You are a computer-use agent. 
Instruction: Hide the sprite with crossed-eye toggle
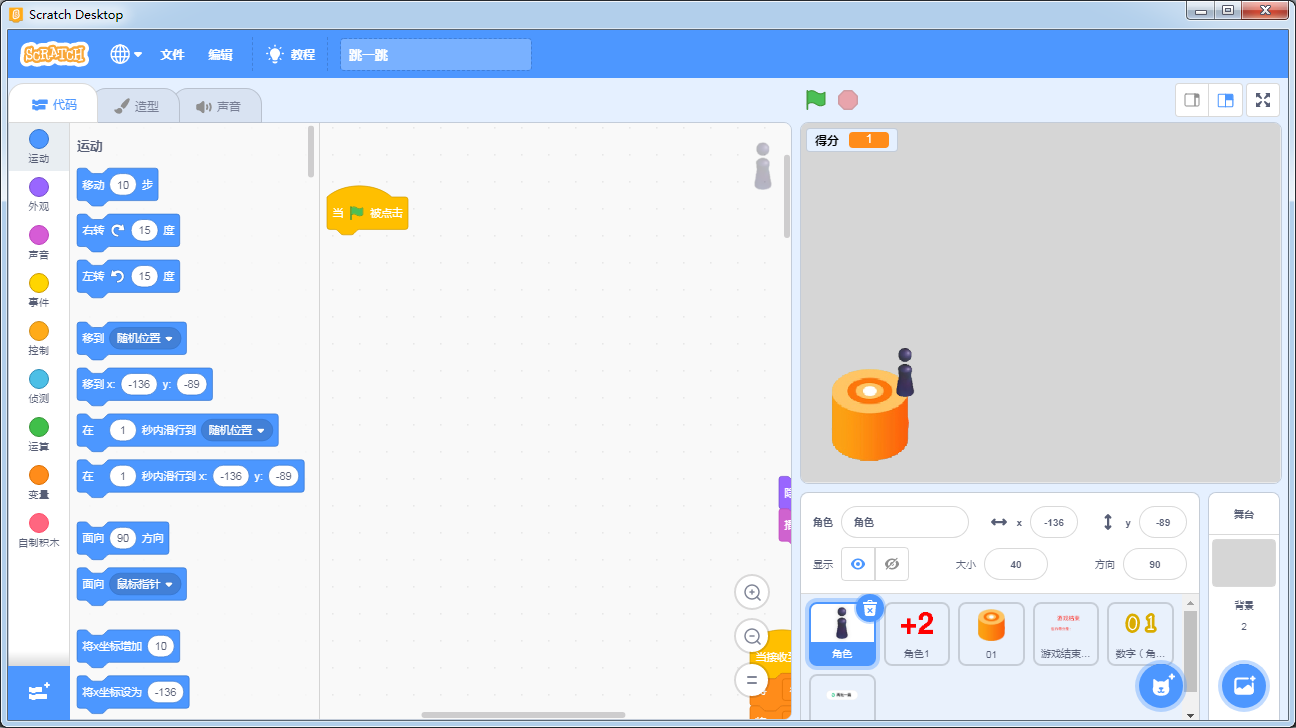[x=891, y=564]
